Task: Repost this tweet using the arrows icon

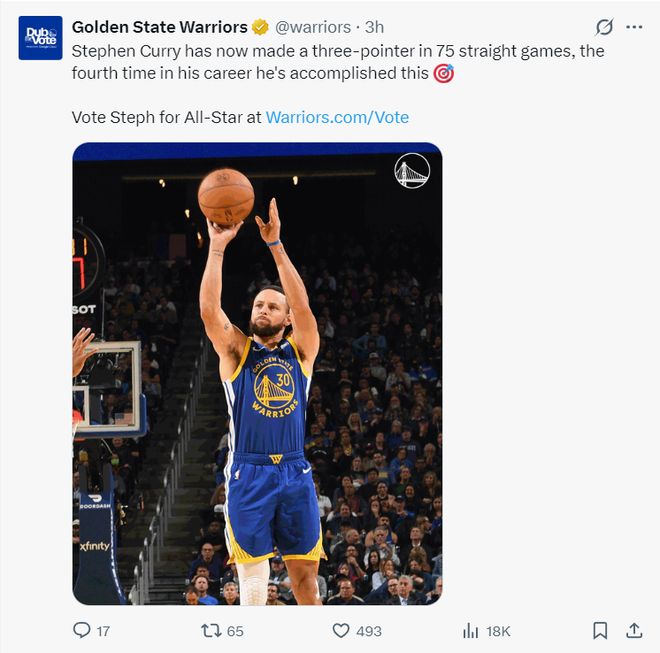Action: (210, 630)
